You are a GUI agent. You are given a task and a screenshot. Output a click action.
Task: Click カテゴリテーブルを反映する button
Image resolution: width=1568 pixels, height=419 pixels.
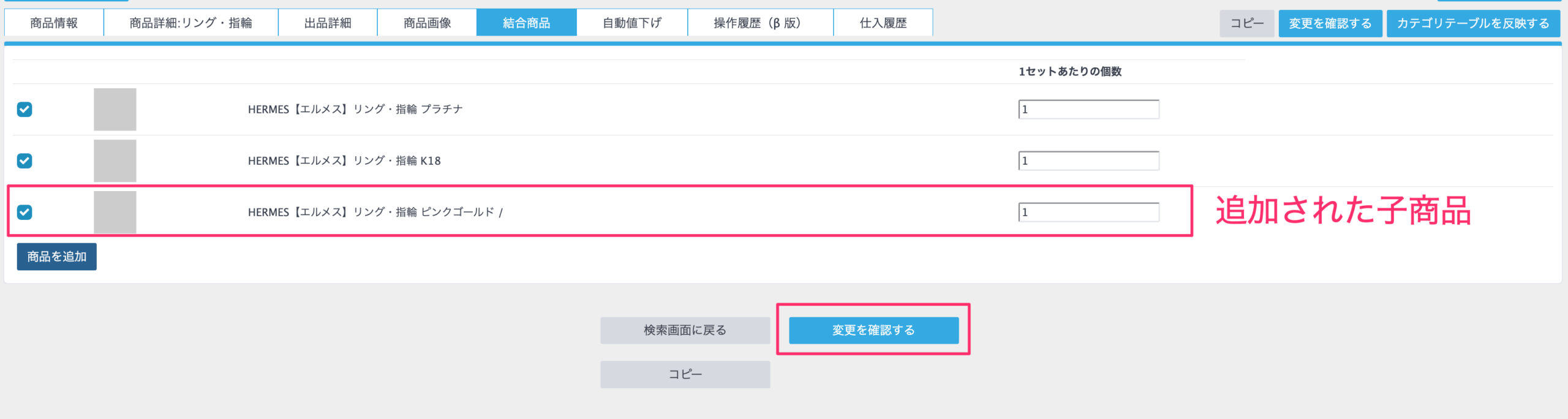[1473, 23]
